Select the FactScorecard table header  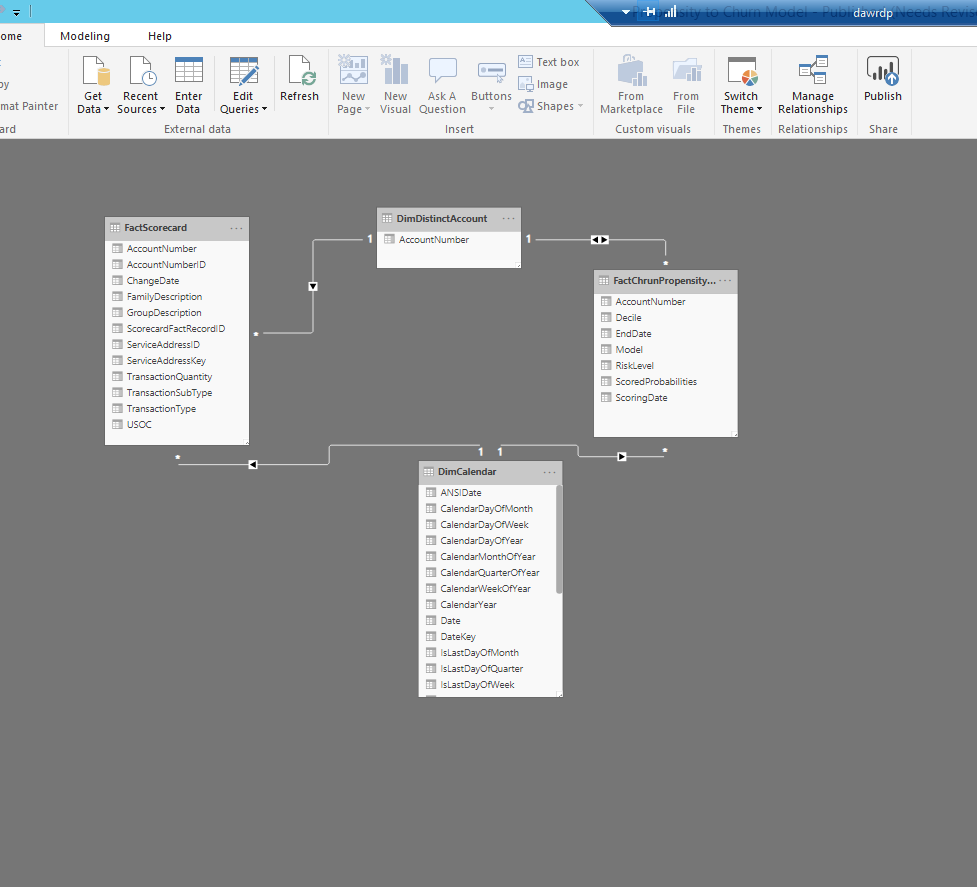coord(177,228)
